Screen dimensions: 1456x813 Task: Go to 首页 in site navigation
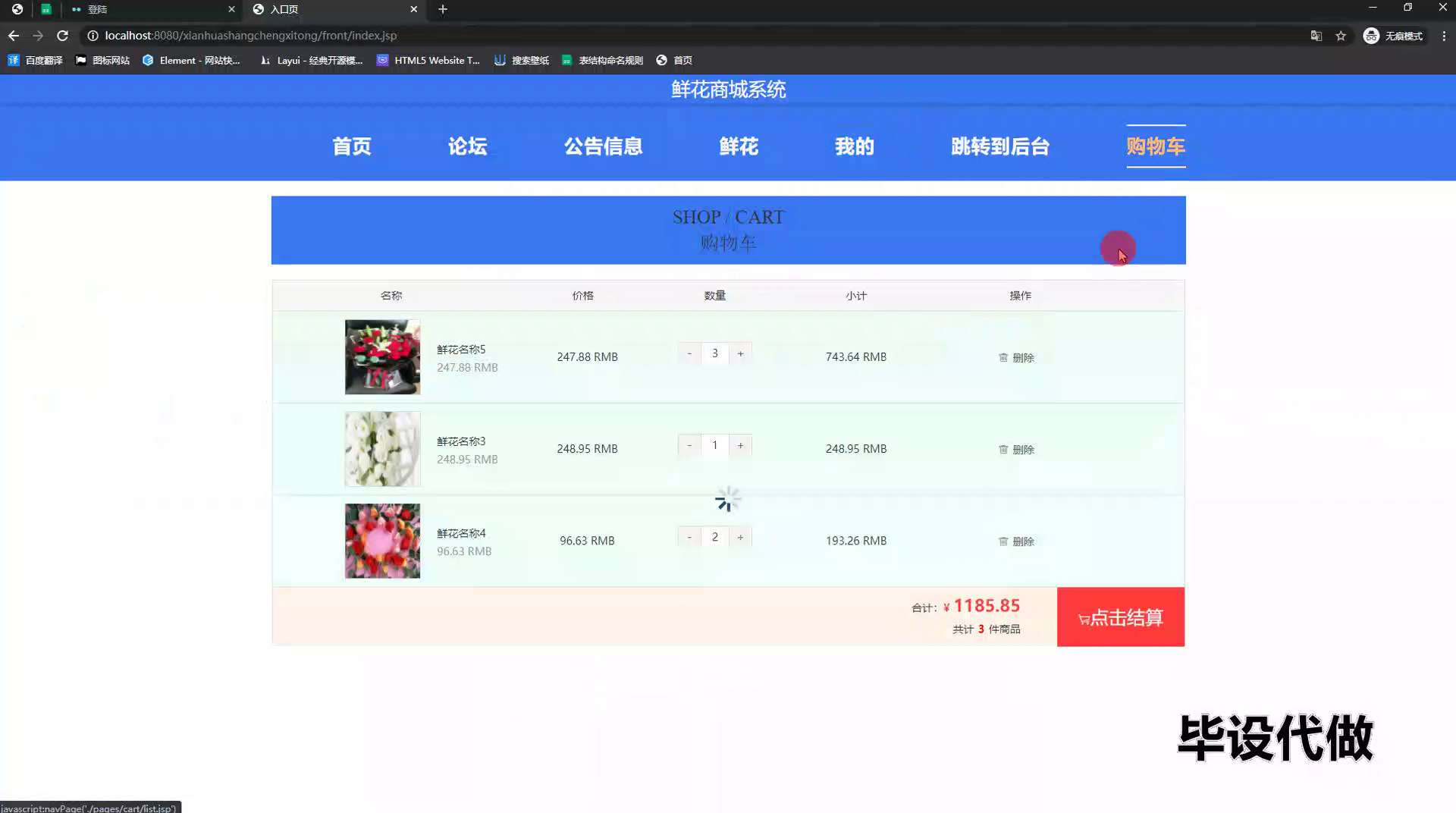pyautogui.click(x=352, y=146)
